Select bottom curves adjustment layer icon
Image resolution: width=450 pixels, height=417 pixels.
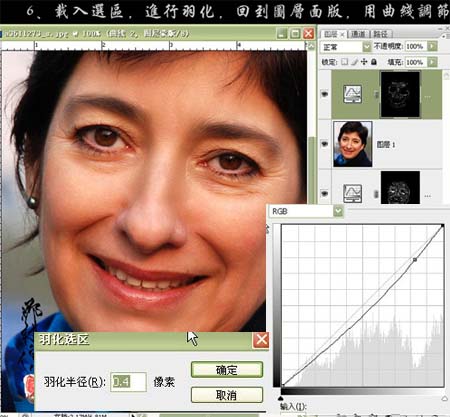pyautogui.click(x=353, y=193)
